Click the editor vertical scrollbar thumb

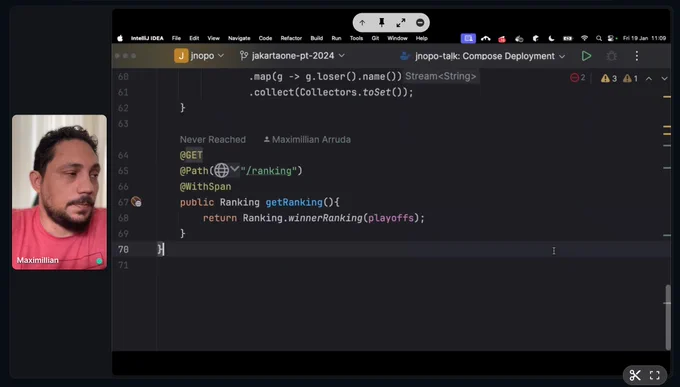pyautogui.click(x=668, y=317)
